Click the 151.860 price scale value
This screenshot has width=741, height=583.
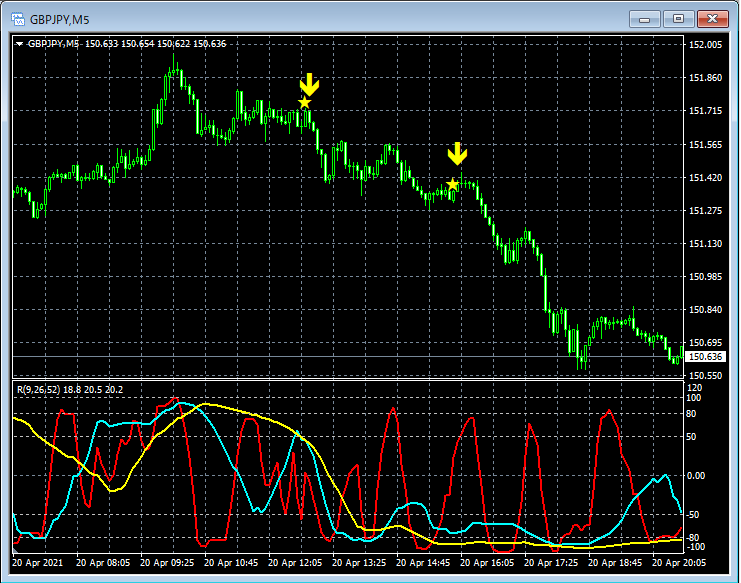pyautogui.click(x=706, y=77)
